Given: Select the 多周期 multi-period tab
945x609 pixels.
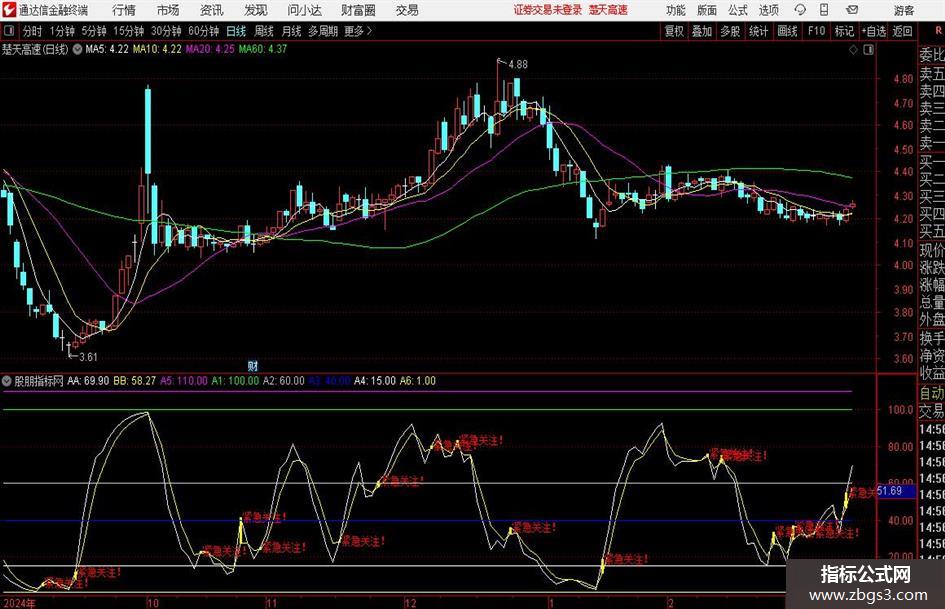Looking at the screenshot, I should [323, 31].
